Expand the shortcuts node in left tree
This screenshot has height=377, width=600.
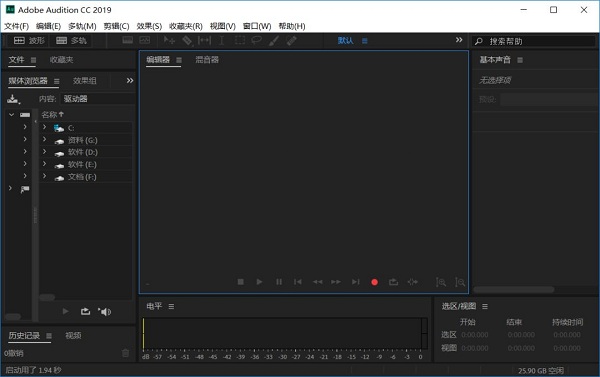10,188
